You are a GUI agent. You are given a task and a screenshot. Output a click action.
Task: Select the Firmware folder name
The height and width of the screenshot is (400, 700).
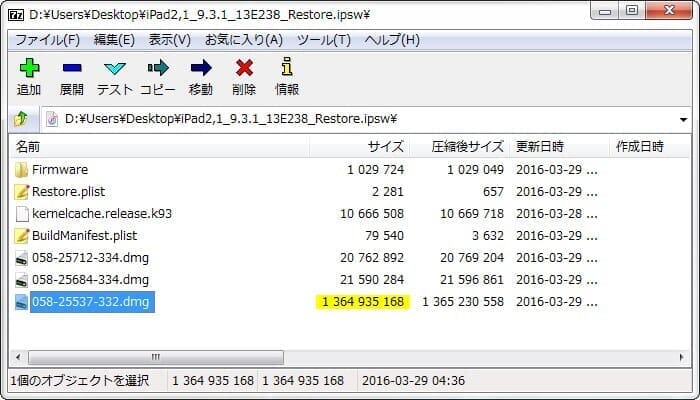(60, 170)
